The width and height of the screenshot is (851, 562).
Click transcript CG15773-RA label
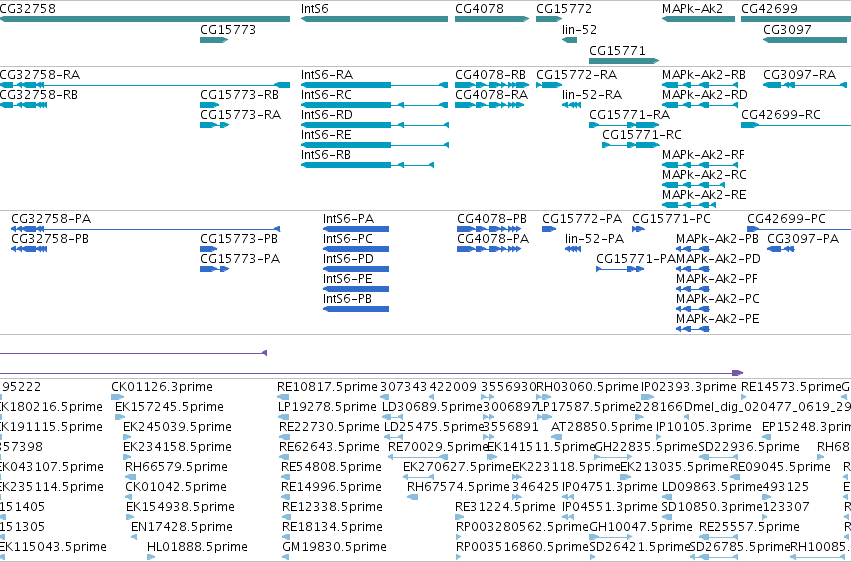(x=240, y=114)
